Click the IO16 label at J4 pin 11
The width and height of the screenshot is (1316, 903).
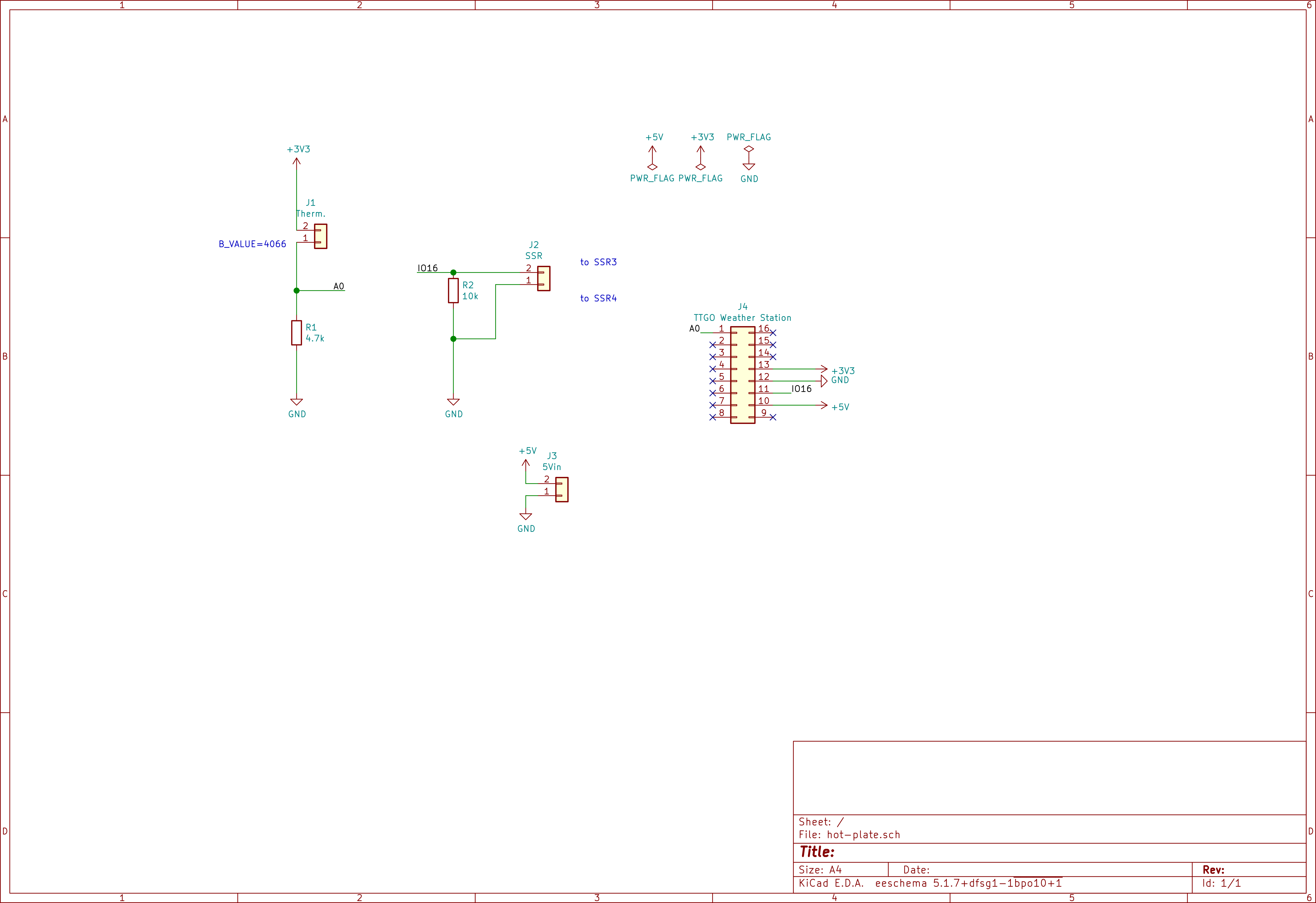[801, 389]
